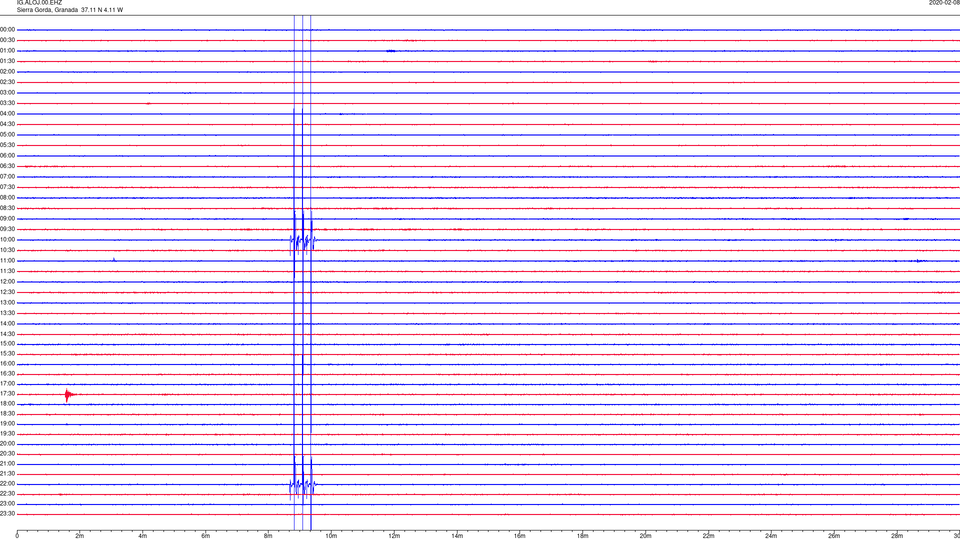Pick the 06:00 trace label

coord(7,156)
